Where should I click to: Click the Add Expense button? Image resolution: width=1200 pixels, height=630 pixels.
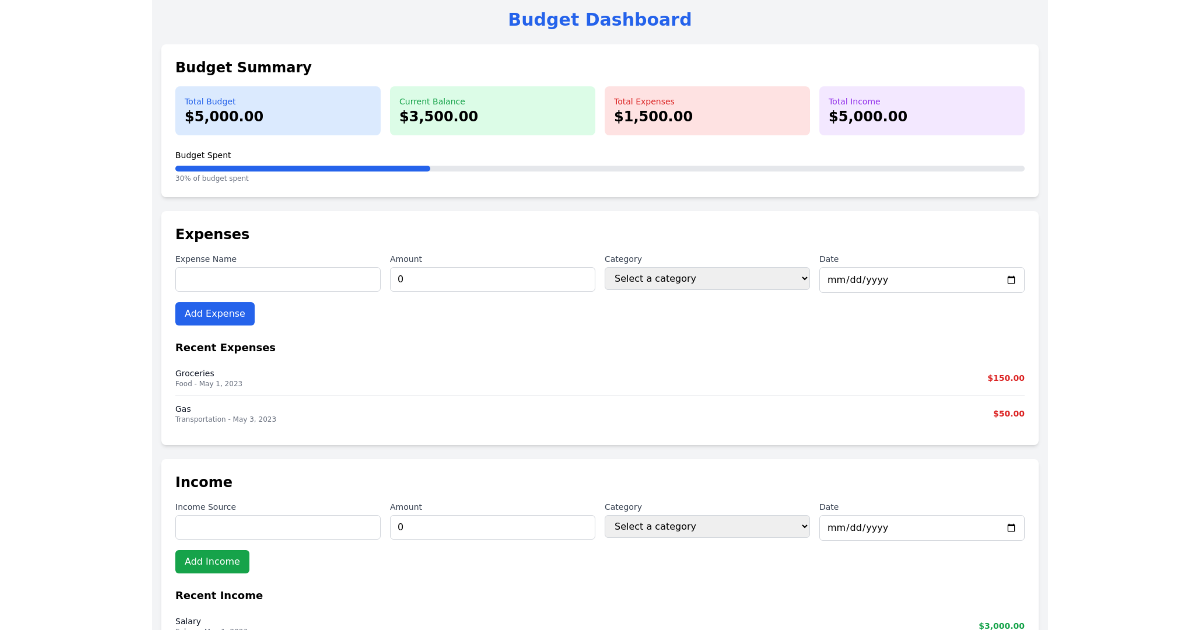[214, 313]
